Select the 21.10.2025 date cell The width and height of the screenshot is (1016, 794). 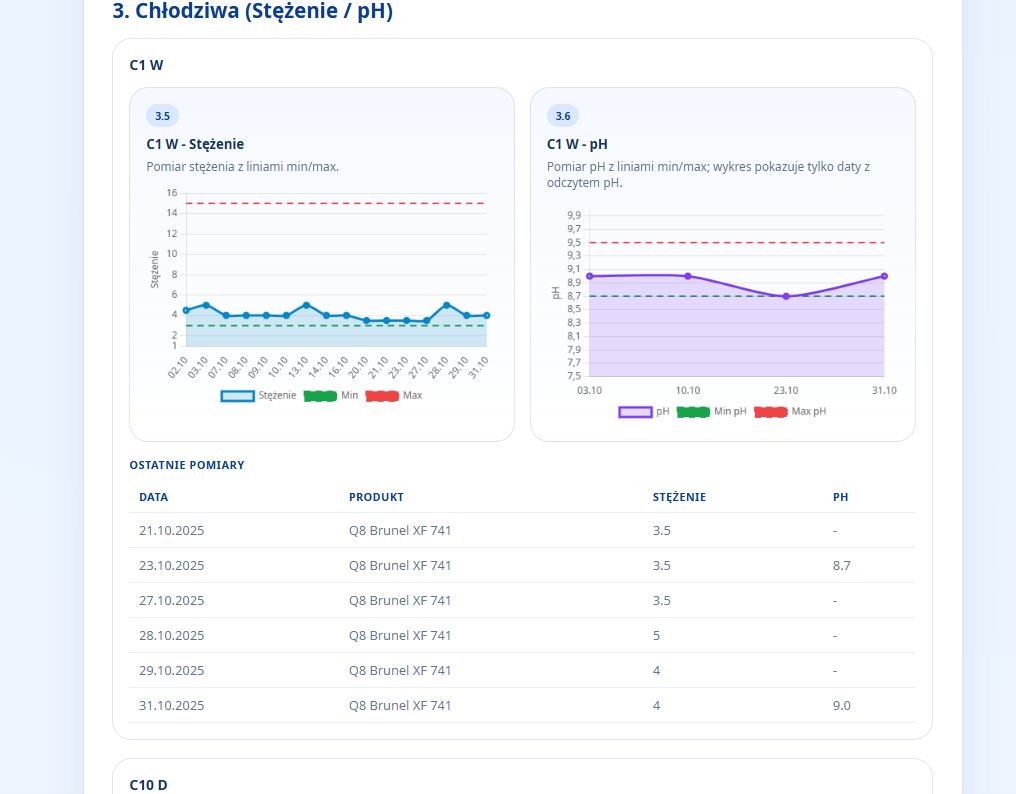[172, 531]
